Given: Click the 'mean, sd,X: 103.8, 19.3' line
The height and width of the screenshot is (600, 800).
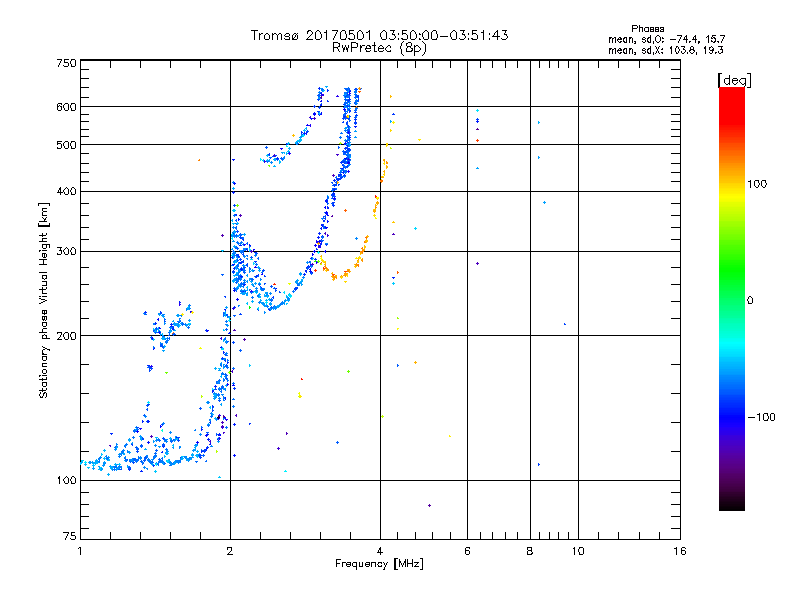Looking at the screenshot, I should (x=665, y=50).
